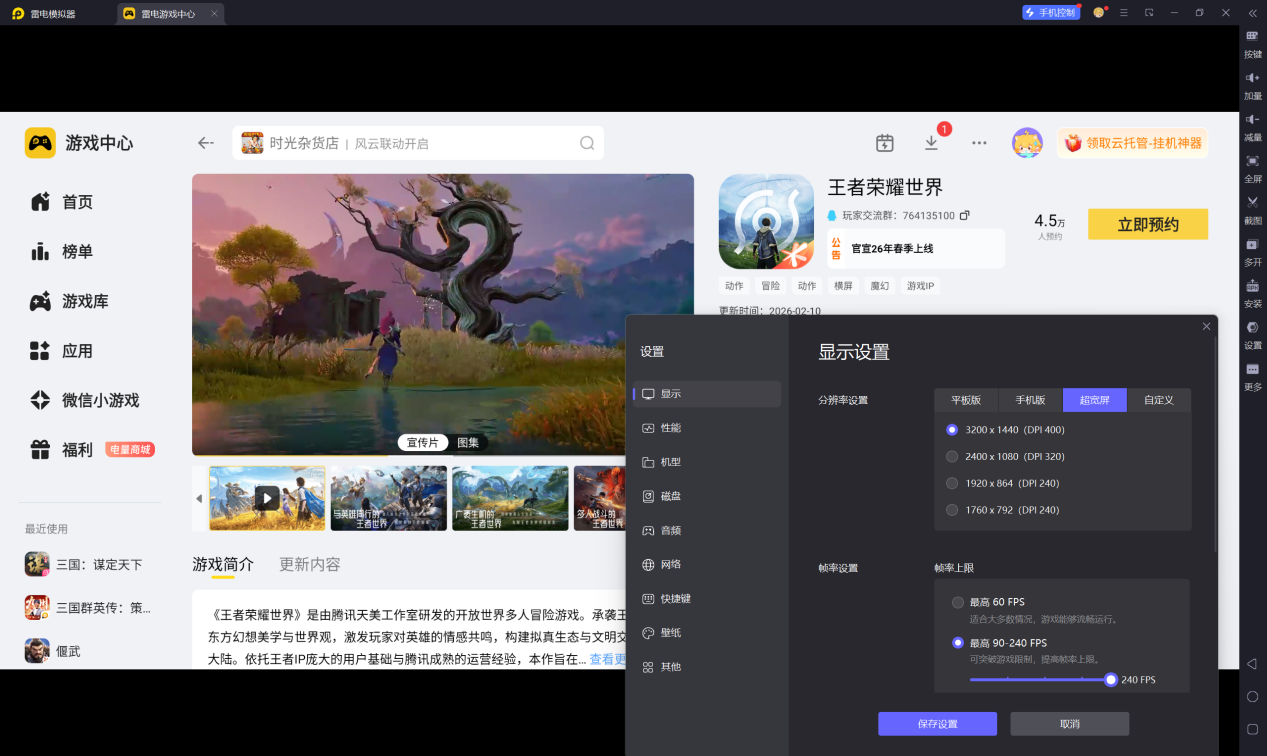1267x756 pixels.
Task: Open 网络 network settings
Action: tap(707, 564)
